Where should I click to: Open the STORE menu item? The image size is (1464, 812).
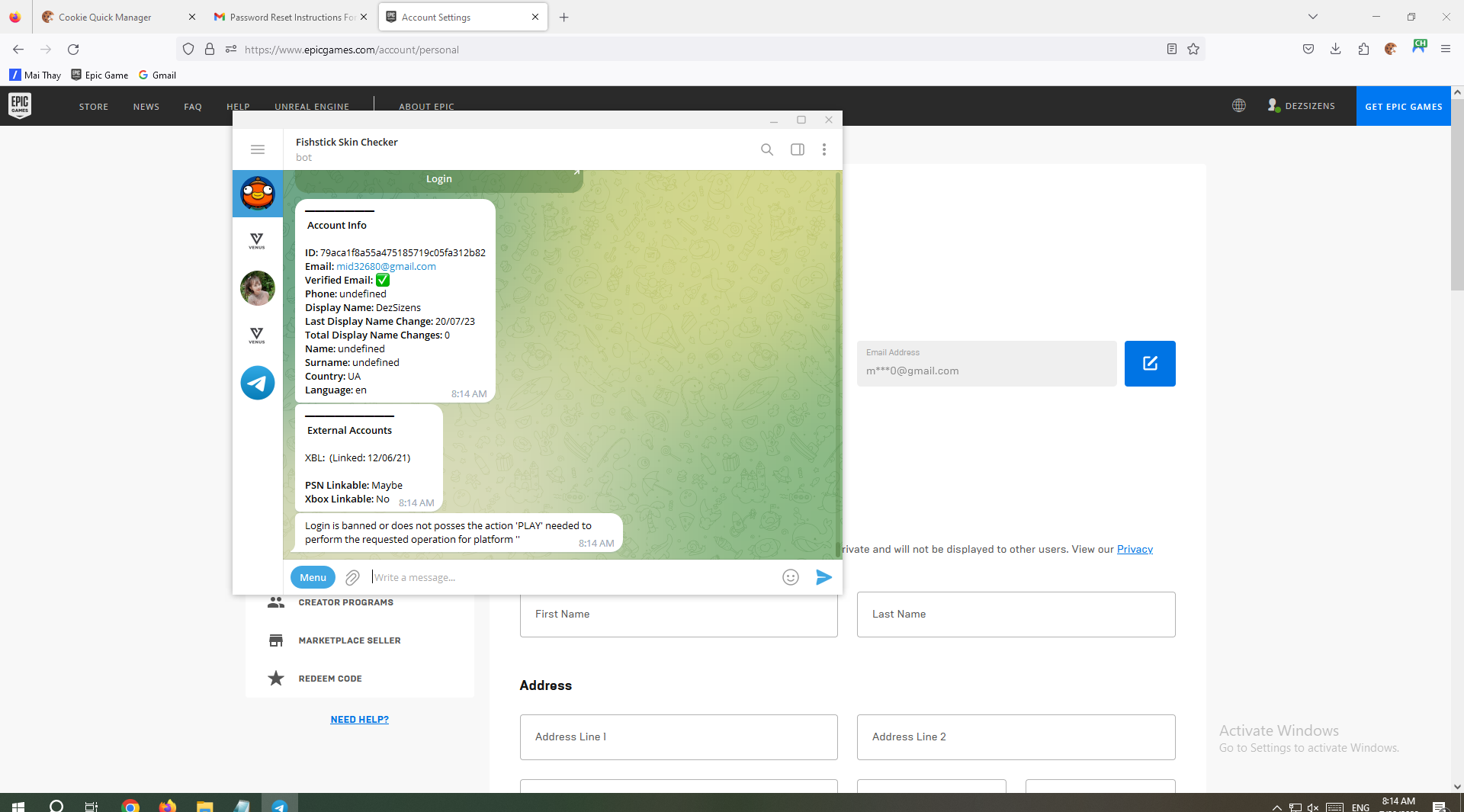94,107
